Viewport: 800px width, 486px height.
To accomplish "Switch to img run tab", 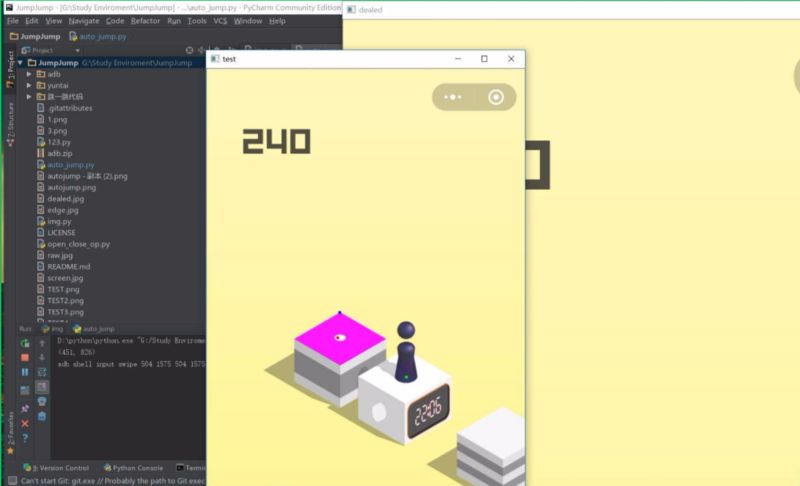I will [53, 329].
